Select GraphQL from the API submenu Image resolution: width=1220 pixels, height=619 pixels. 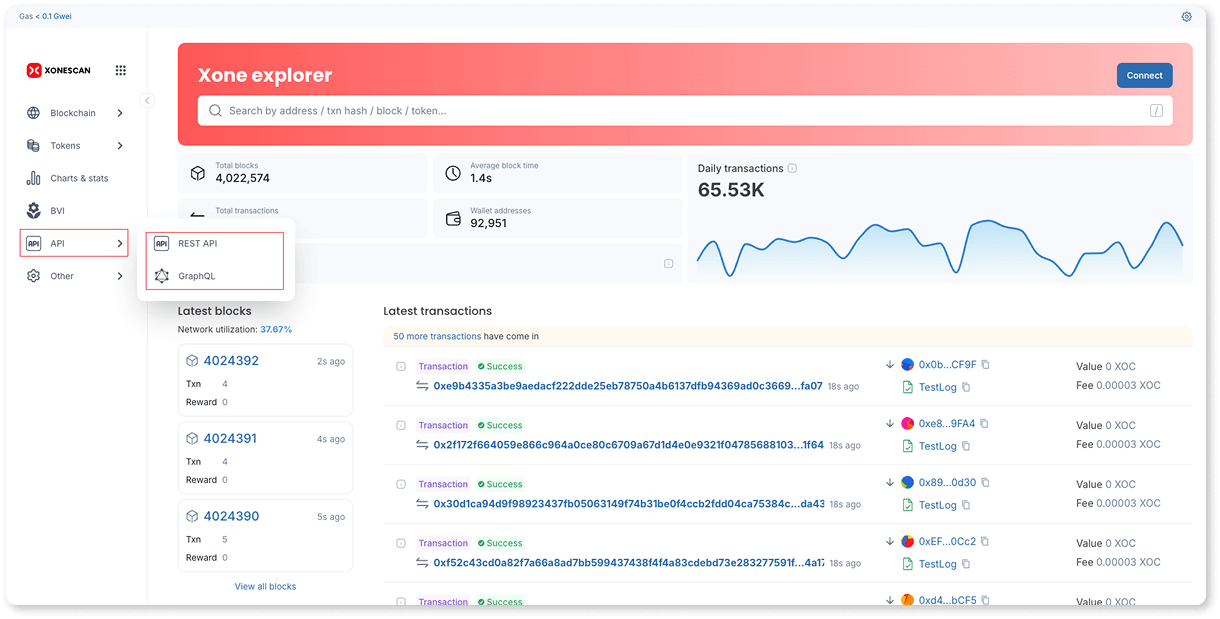coord(196,276)
